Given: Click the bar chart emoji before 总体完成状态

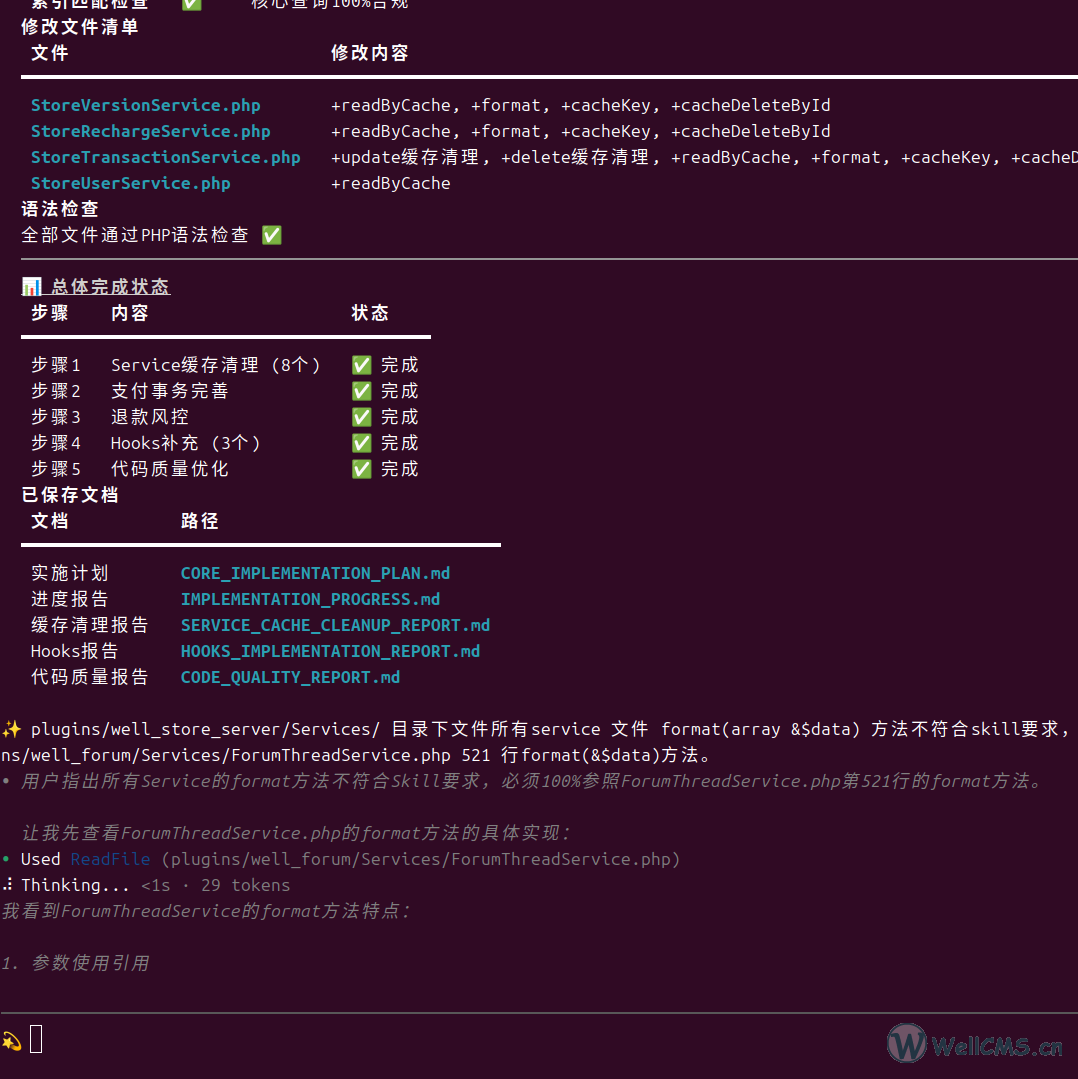Looking at the screenshot, I should click(31, 287).
